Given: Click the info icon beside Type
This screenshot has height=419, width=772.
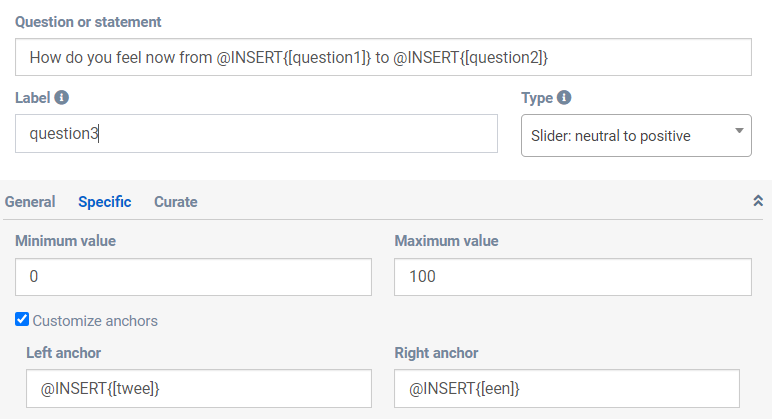Looking at the screenshot, I should click(564, 98).
